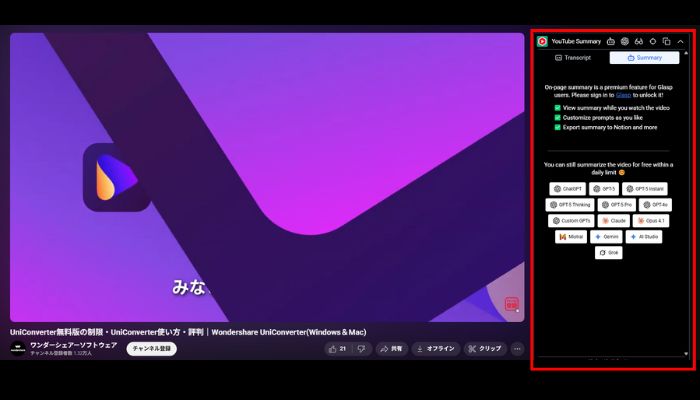This screenshot has height=400, width=700.
Task: Summarize with the GPT-5 Pro button
Action: coord(617,205)
